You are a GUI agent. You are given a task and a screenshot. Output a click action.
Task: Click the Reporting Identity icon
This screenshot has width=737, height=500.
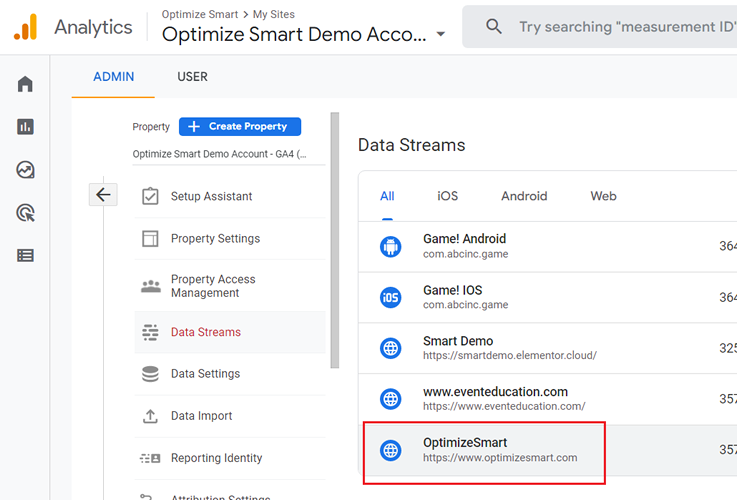(x=150, y=458)
